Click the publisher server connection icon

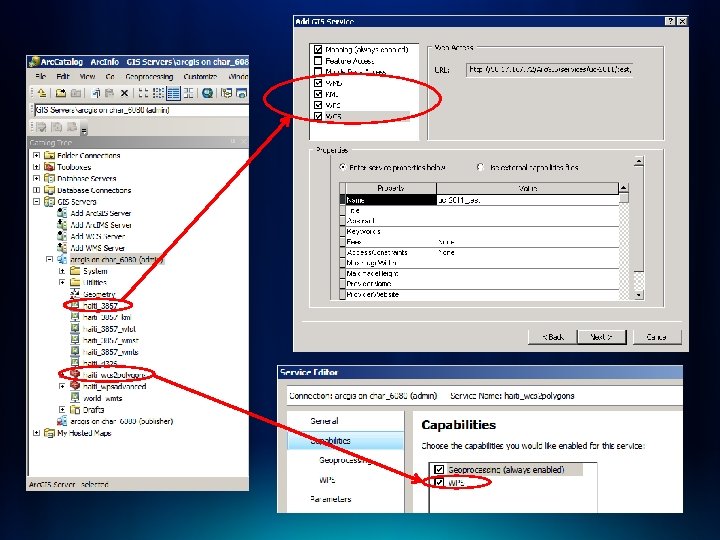pos(62,421)
